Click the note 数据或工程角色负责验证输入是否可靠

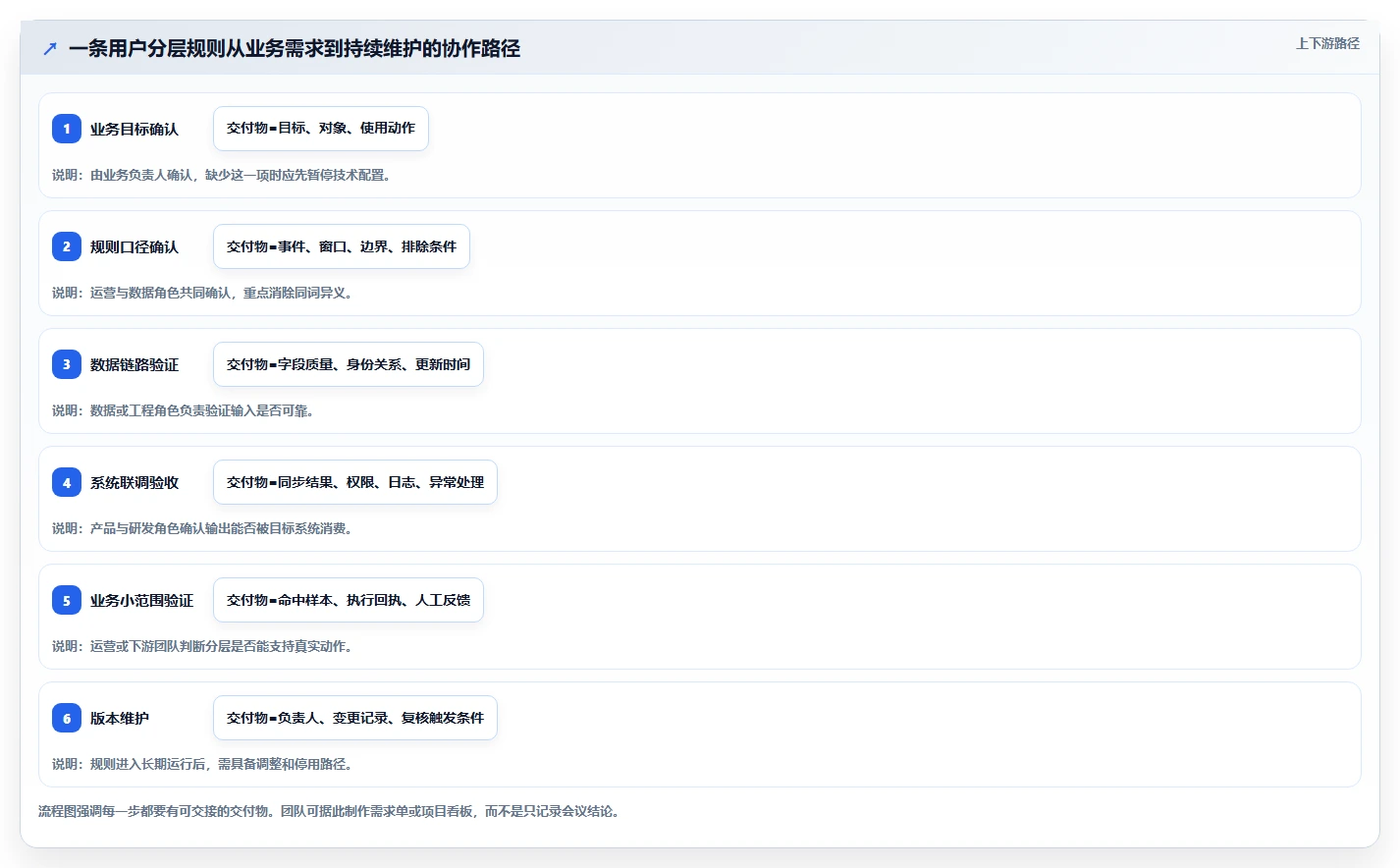(186, 410)
